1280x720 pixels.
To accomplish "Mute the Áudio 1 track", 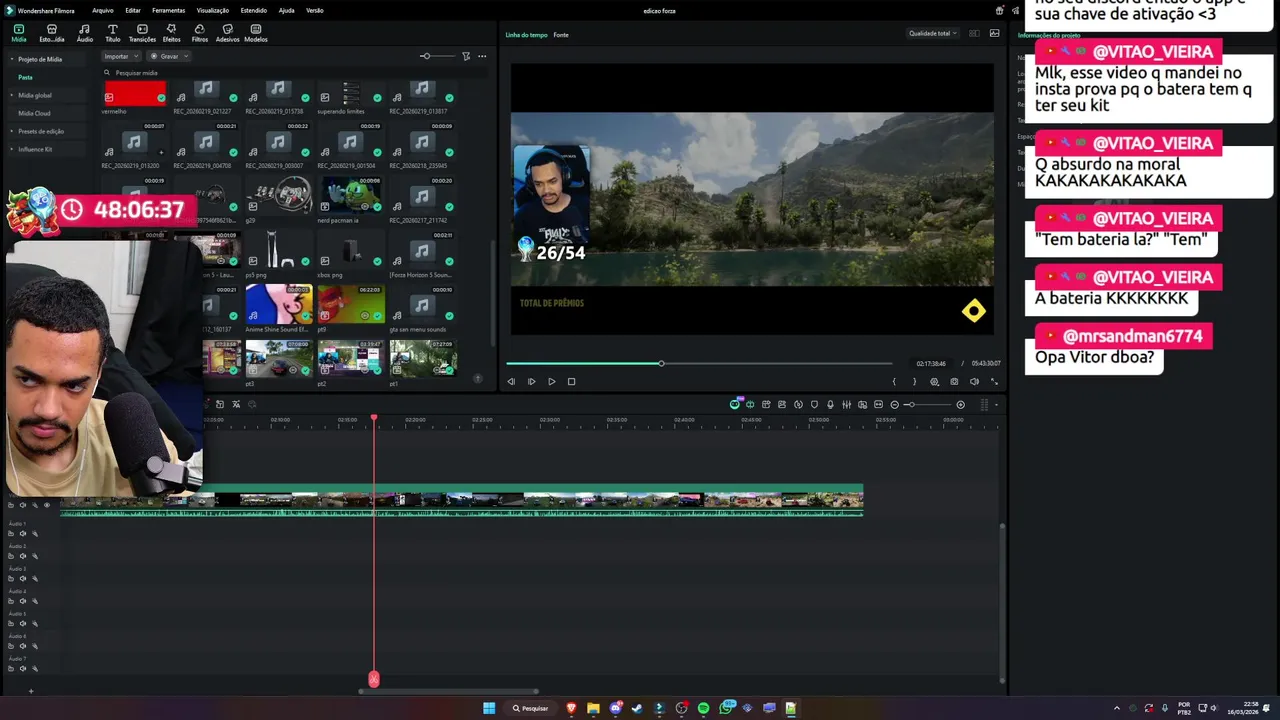I will click(22, 533).
